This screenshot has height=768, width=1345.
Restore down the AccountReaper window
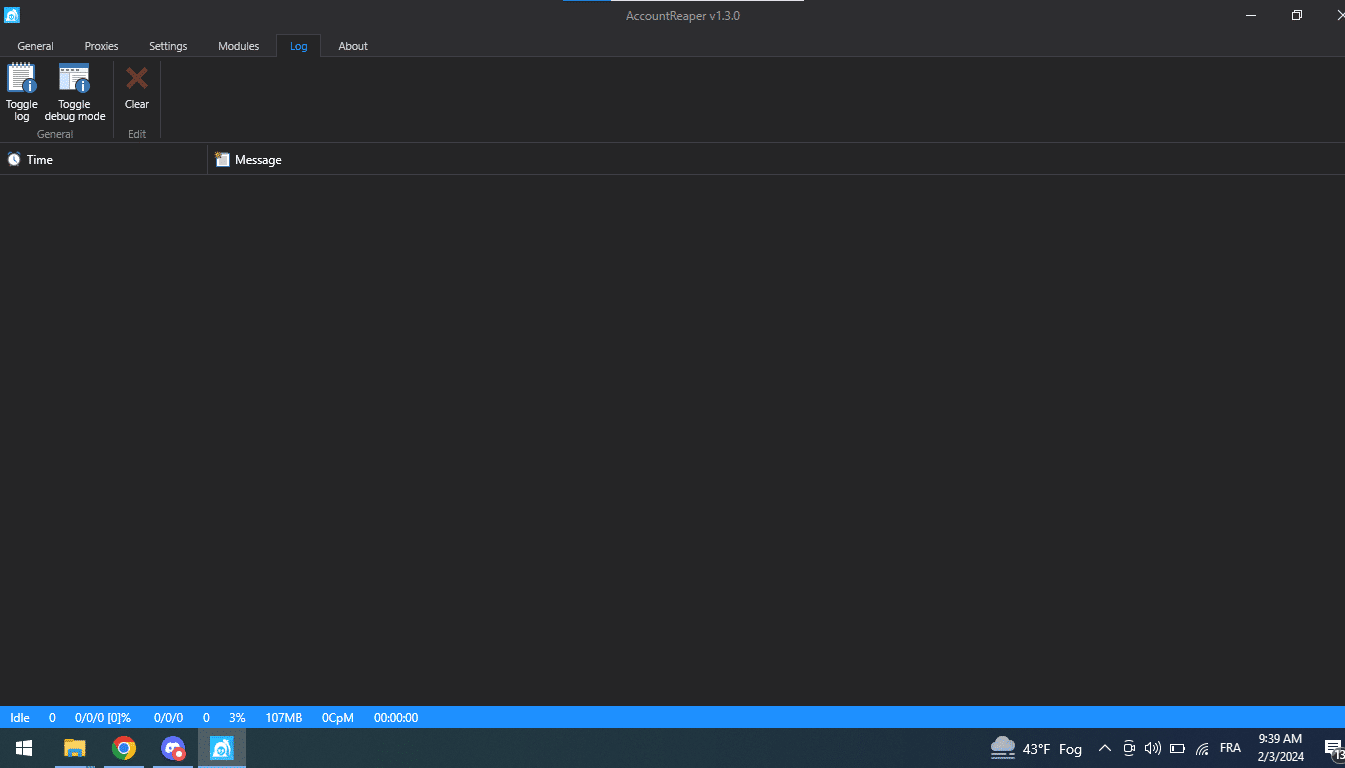[1297, 15]
